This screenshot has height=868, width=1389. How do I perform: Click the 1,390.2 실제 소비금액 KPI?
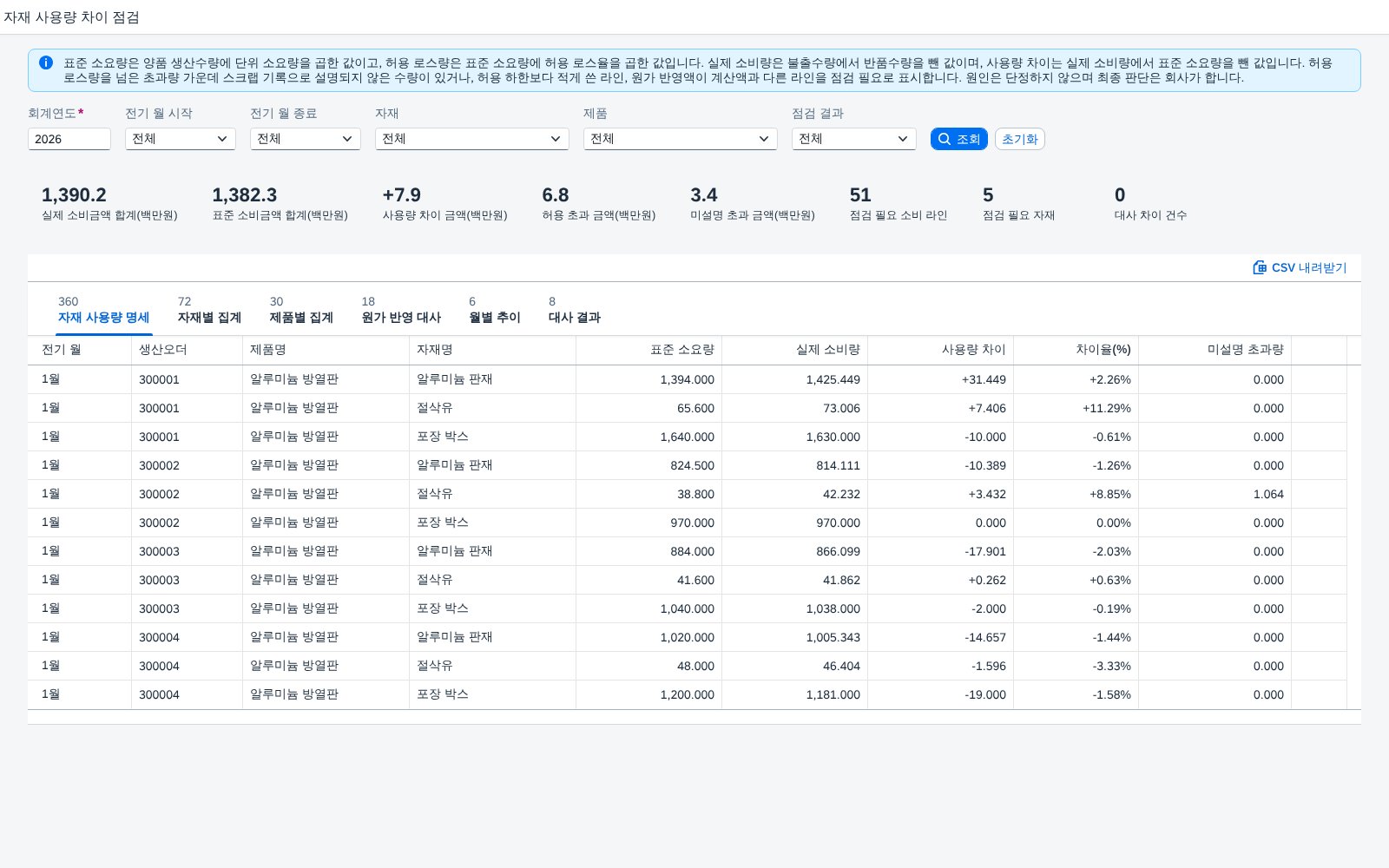(109, 203)
